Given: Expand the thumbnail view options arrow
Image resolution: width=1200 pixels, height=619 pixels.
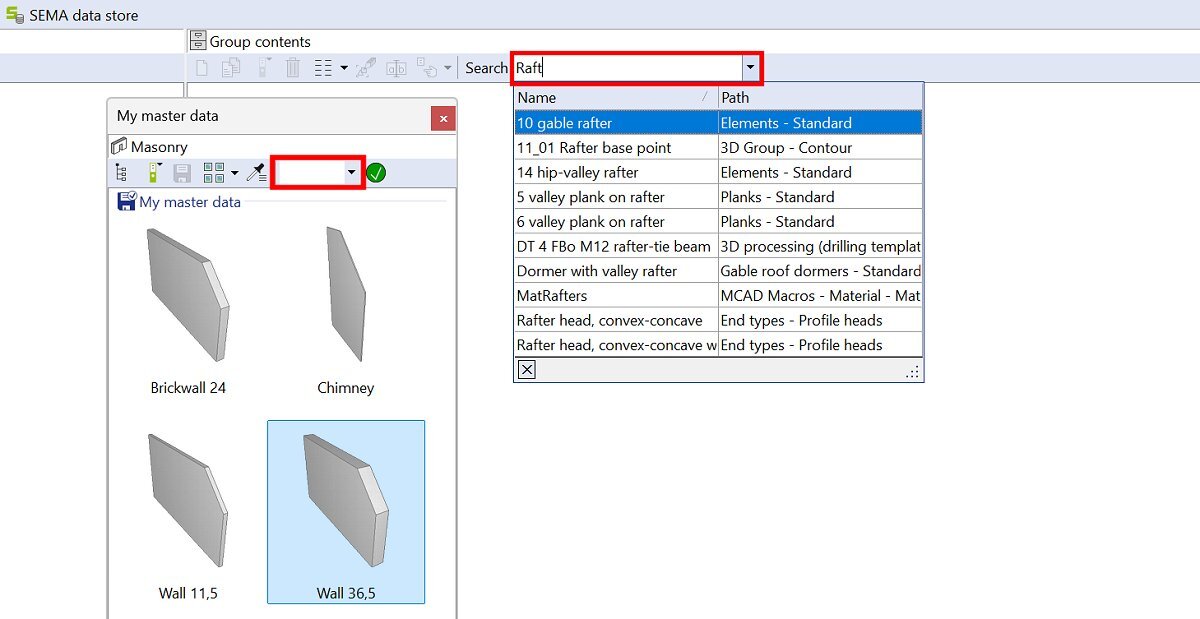Looking at the screenshot, I should (x=235, y=173).
